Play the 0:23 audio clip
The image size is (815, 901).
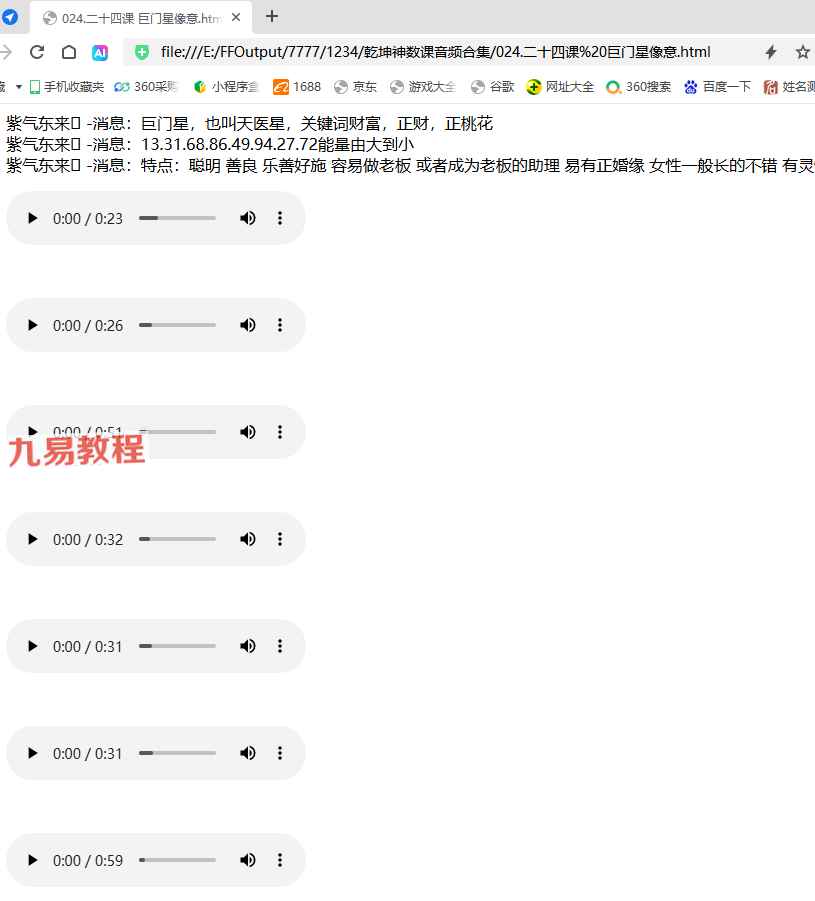tap(32, 218)
